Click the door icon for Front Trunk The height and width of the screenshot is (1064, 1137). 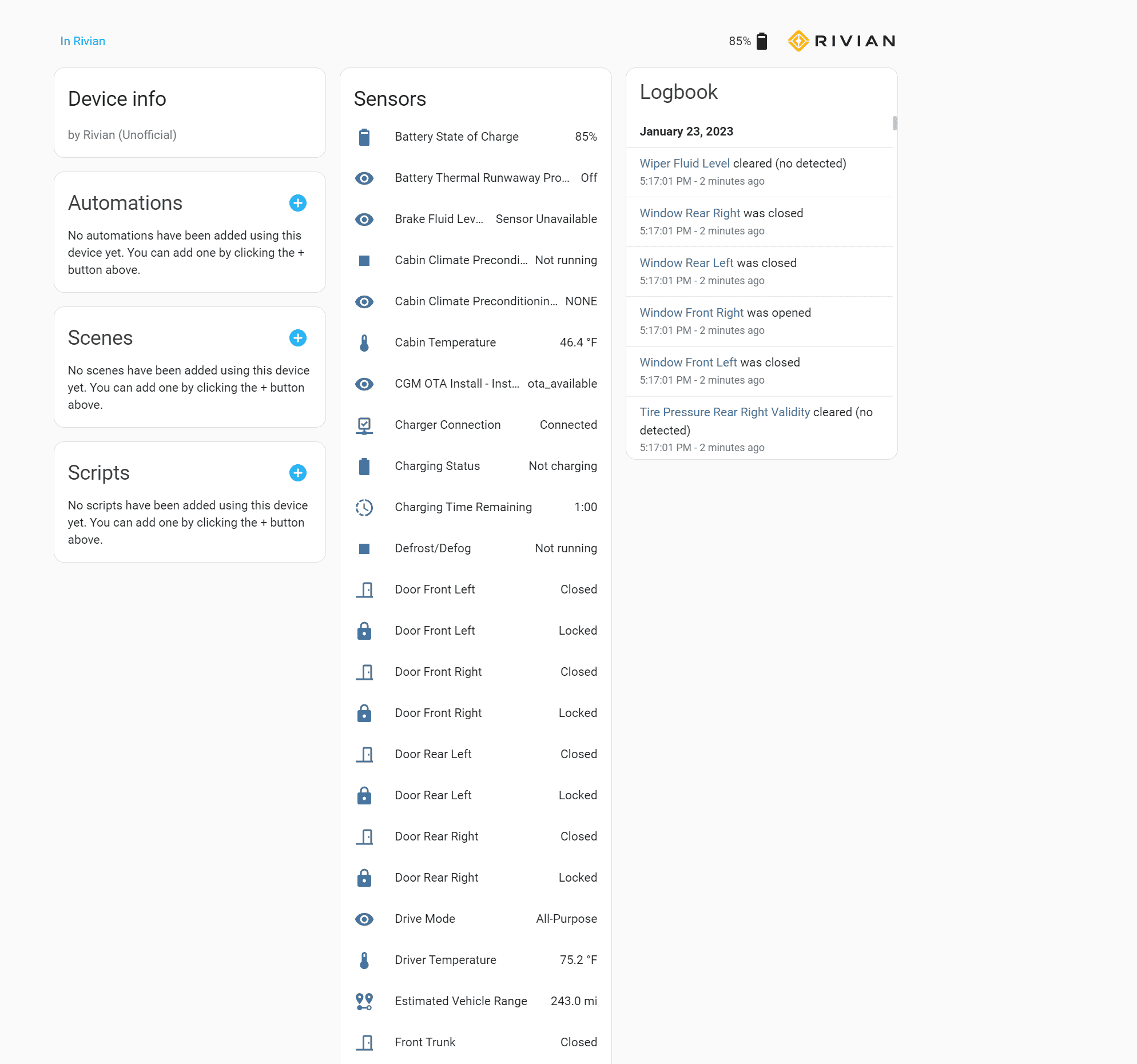click(x=364, y=1043)
